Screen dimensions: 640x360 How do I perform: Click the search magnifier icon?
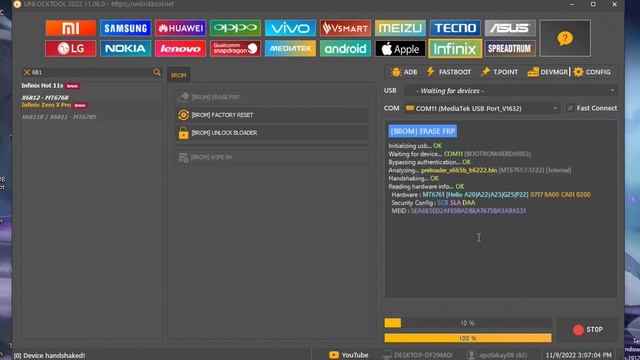[x=157, y=72]
